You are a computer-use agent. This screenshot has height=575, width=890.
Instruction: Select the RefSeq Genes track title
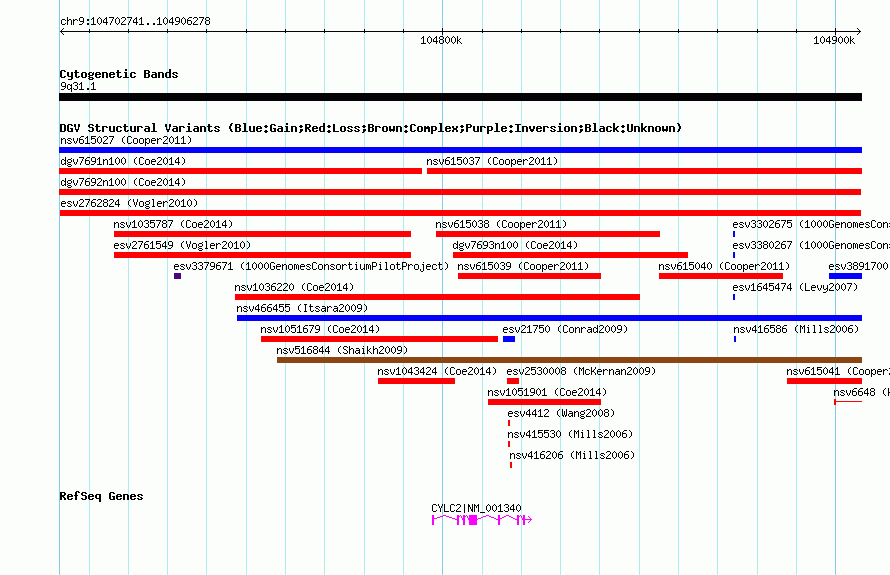tap(102, 496)
